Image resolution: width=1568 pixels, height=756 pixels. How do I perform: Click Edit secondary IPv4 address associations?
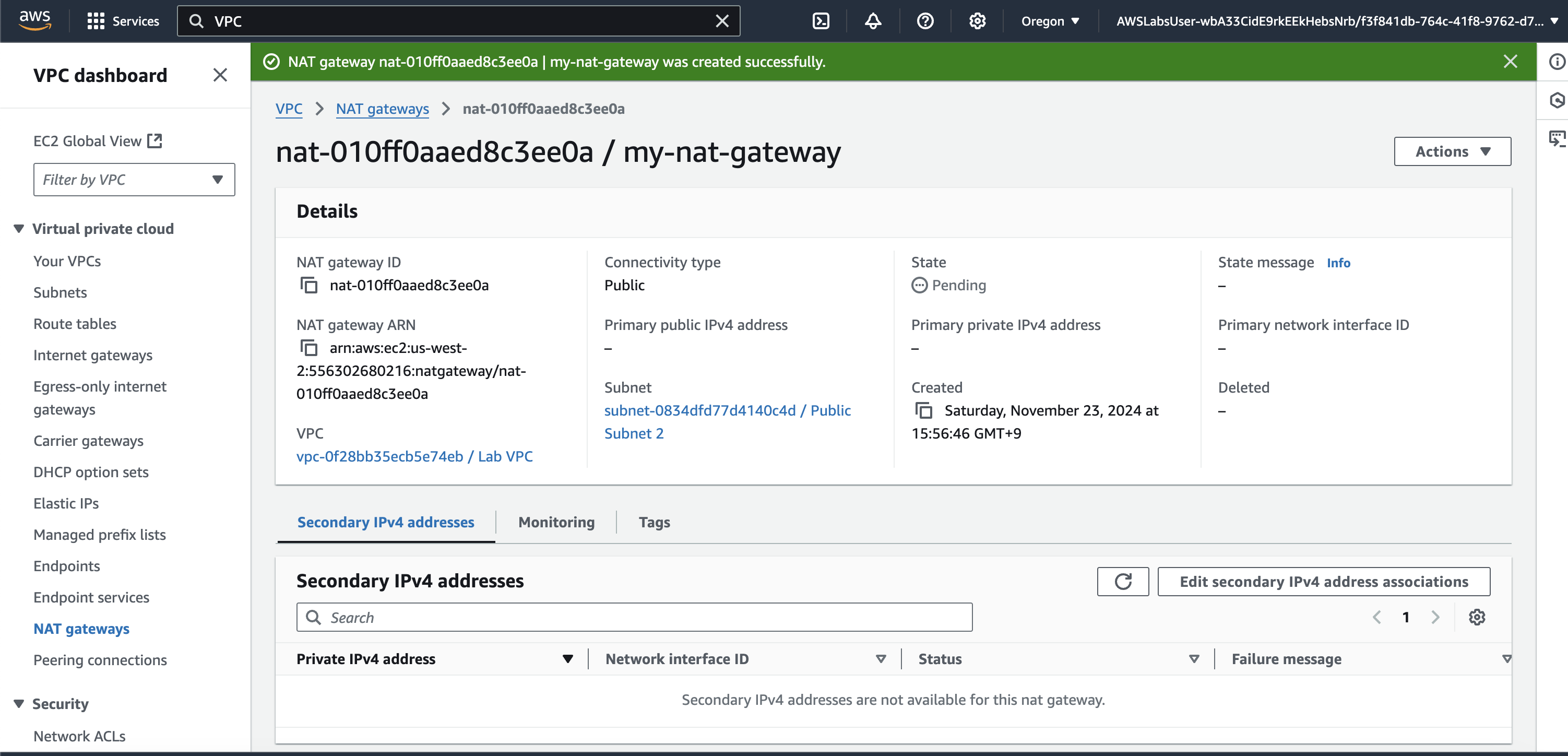pyautogui.click(x=1323, y=581)
